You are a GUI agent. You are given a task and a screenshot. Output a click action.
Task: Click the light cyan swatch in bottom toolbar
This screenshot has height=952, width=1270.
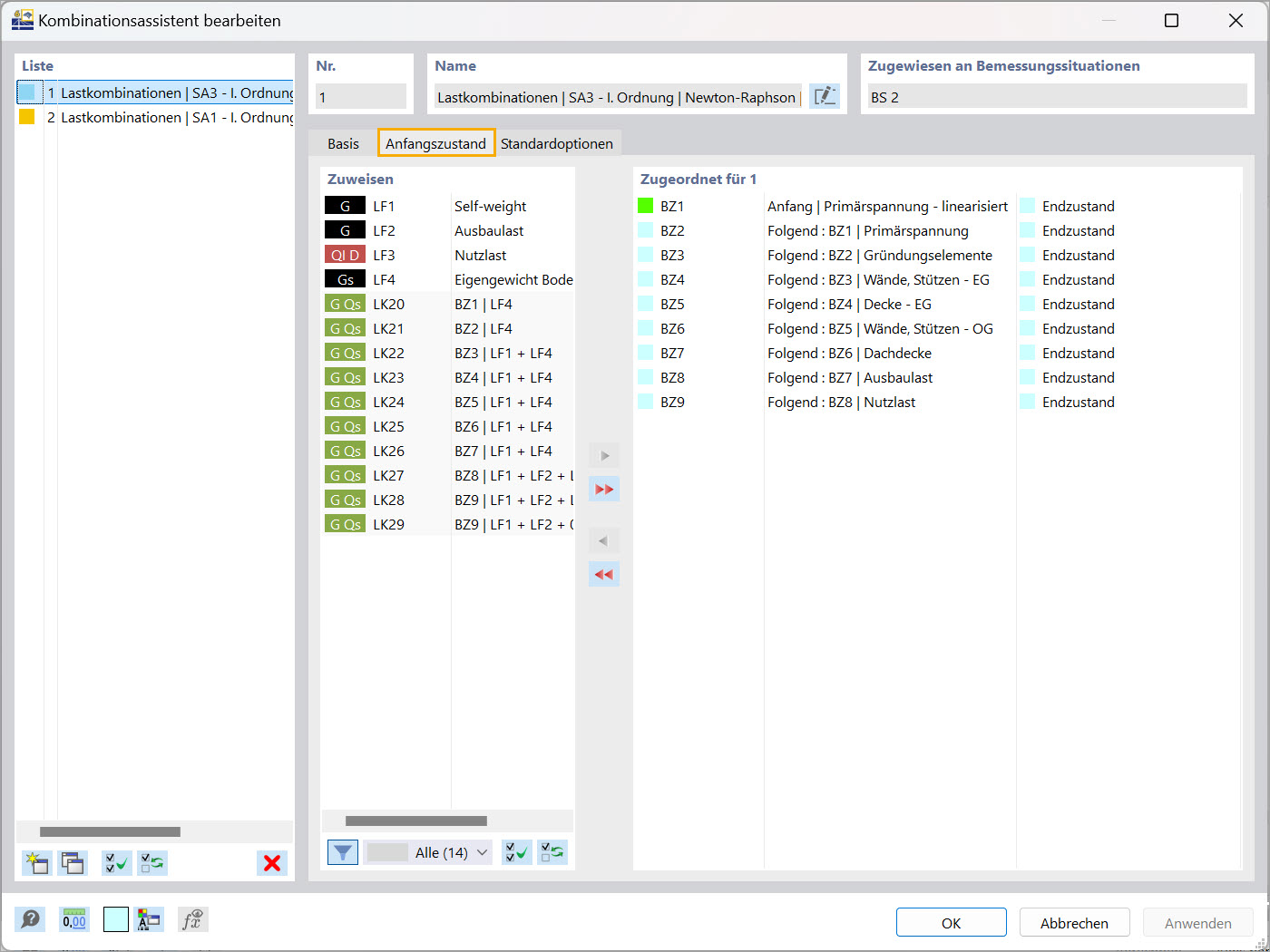[116, 919]
